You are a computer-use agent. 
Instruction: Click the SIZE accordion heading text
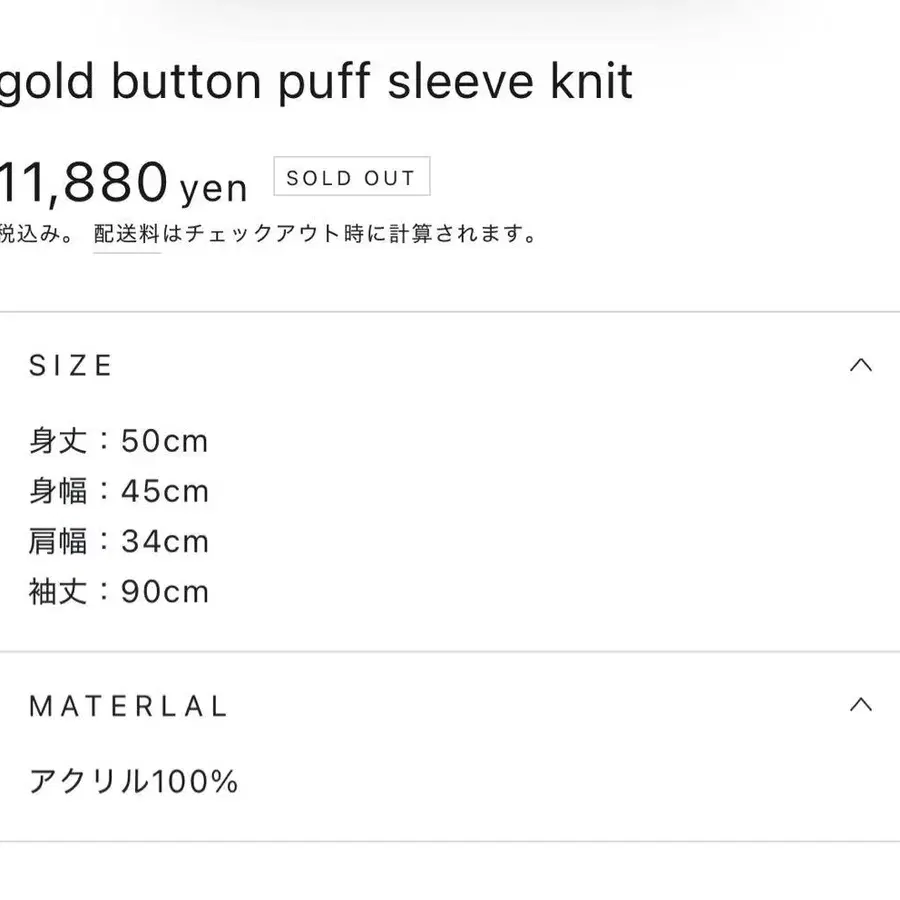(71, 366)
